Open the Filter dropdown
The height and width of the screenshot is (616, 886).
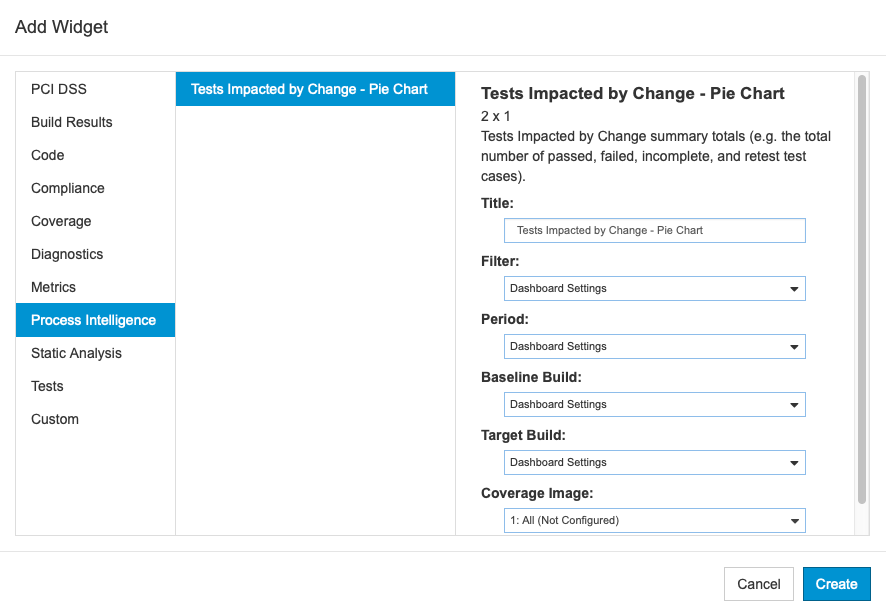point(654,288)
